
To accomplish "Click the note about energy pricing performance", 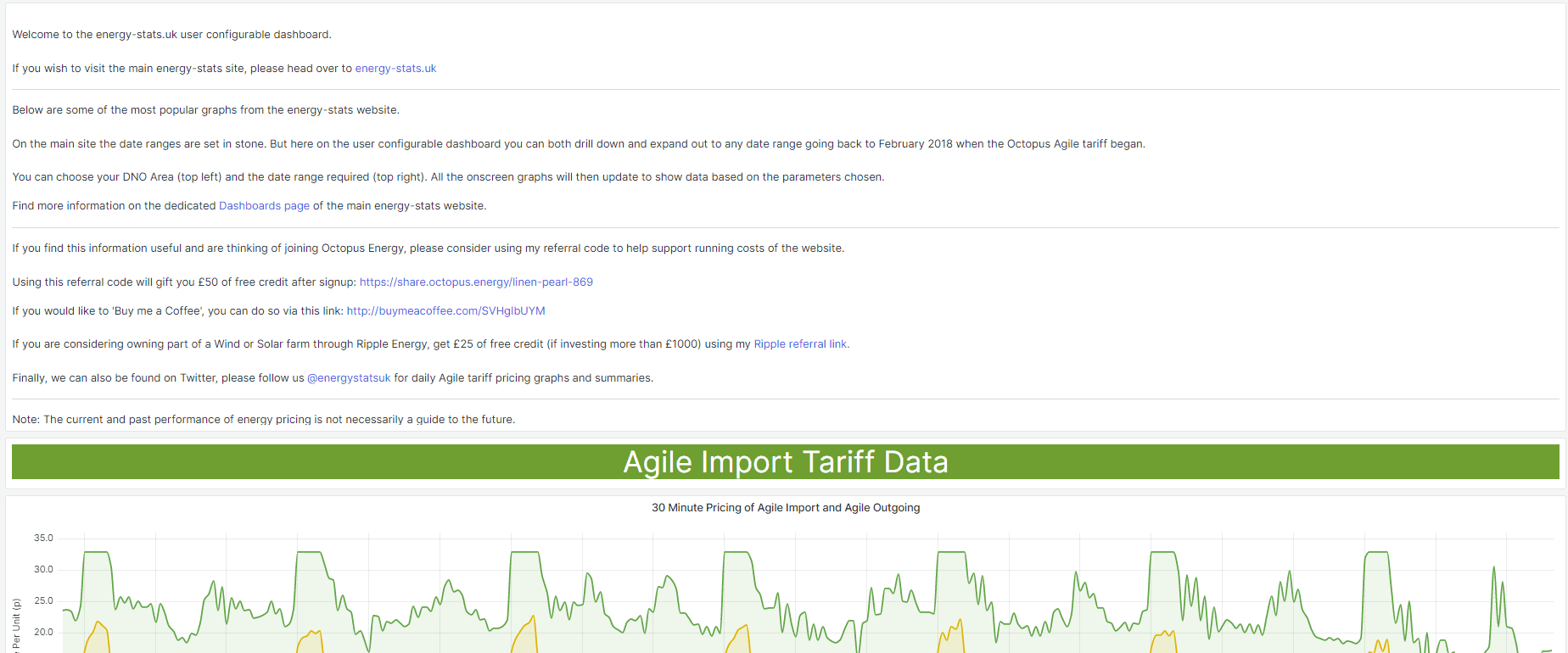I will point(263,420).
